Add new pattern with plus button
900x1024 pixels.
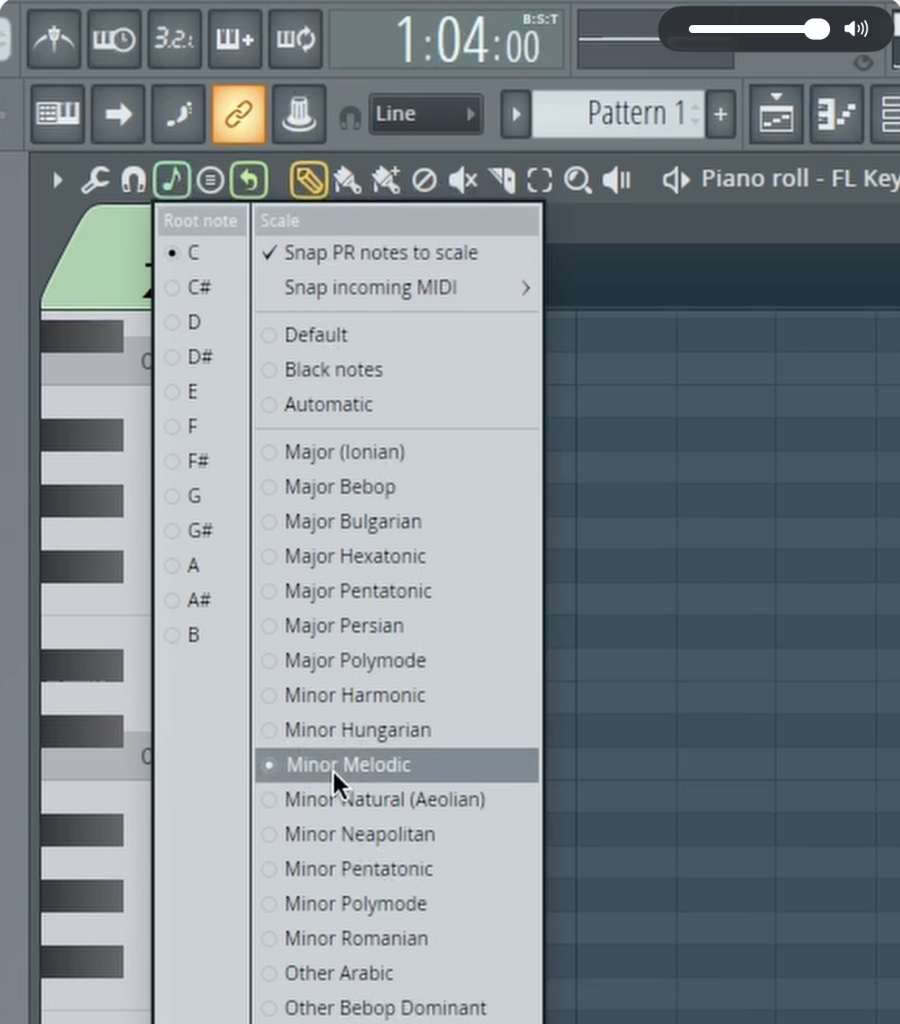pyautogui.click(x=720, y=114)
